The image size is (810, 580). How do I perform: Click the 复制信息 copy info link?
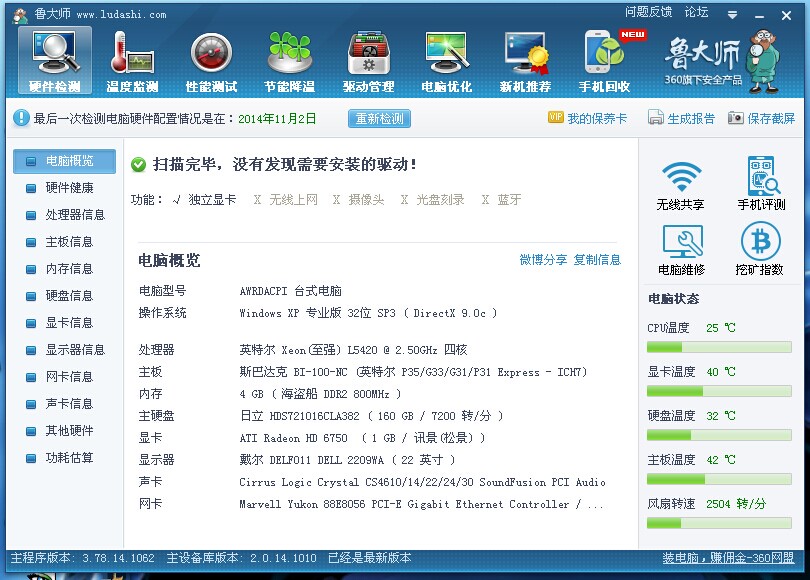point(597,260)
